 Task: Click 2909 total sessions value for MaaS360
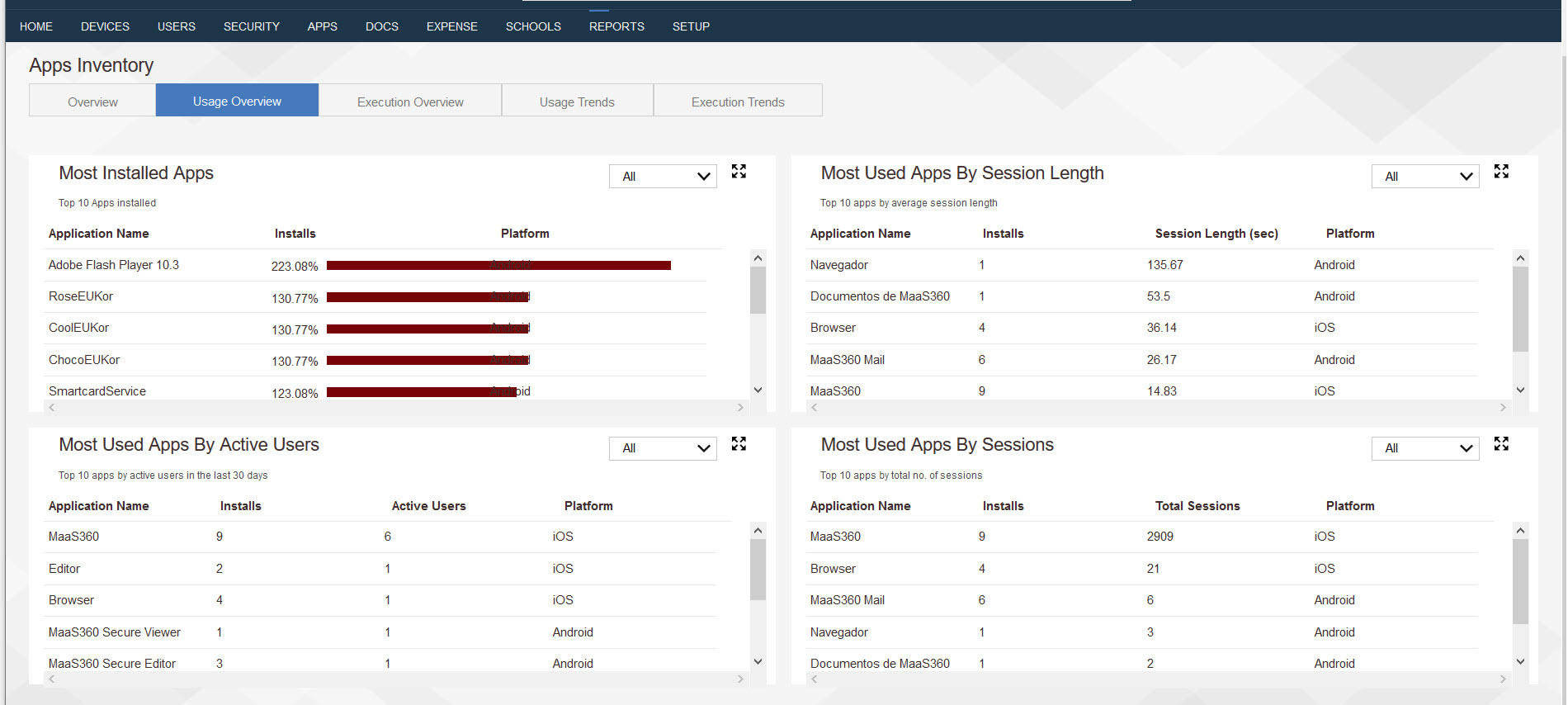1159,537
